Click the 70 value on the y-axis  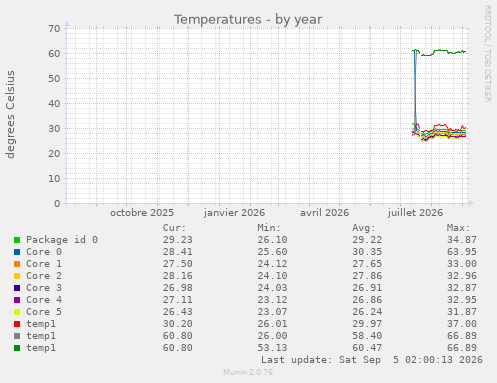[54, 29]
